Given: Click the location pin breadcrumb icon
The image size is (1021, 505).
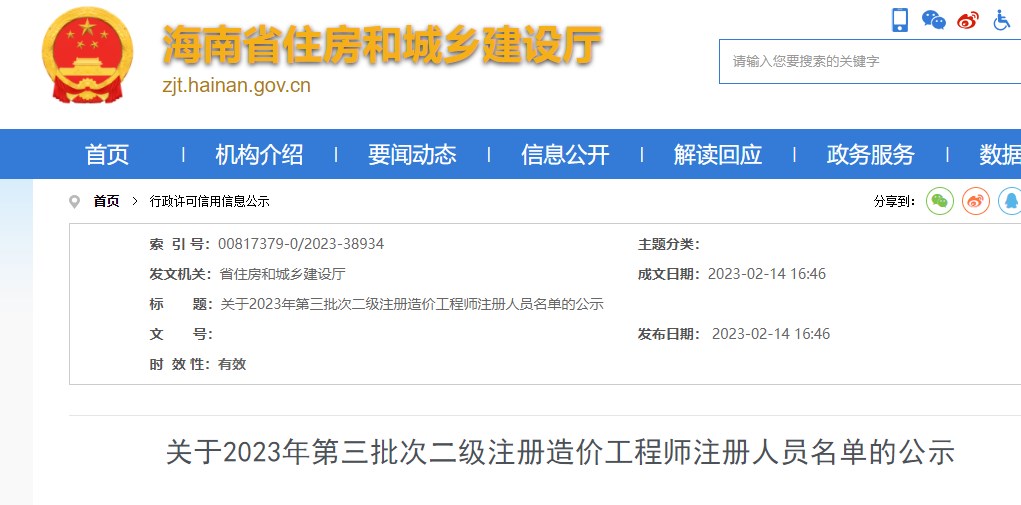Looking at the screenshot, I should coord(74,202).
